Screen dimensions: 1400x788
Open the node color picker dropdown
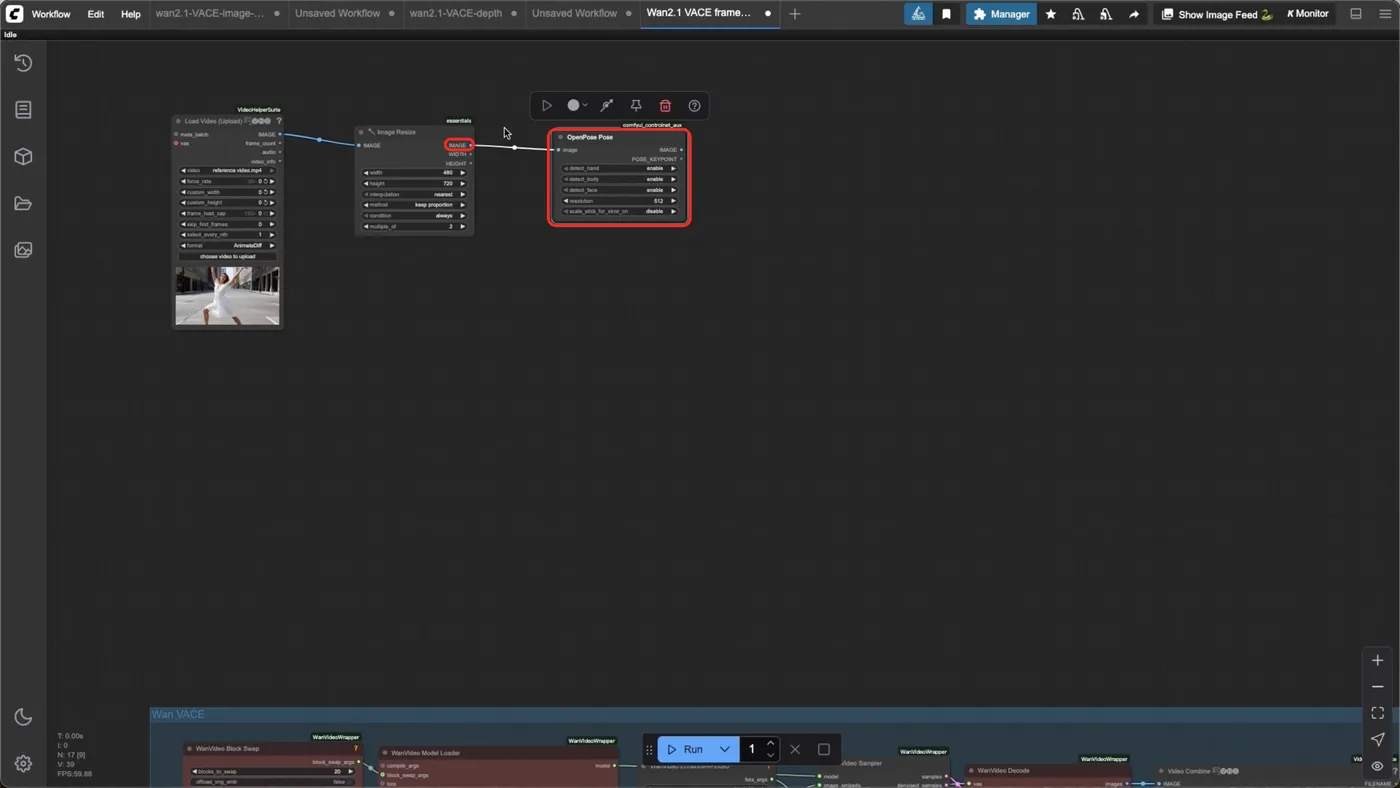(x=578, y=105)
